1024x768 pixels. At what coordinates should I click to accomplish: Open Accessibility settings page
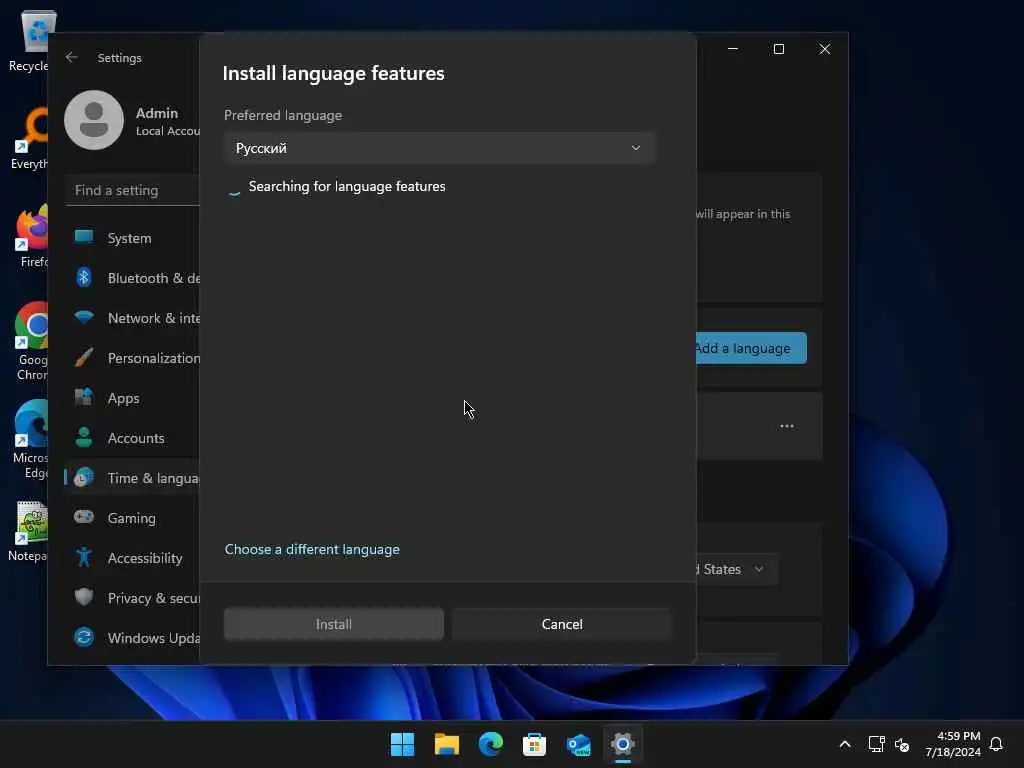133,558
